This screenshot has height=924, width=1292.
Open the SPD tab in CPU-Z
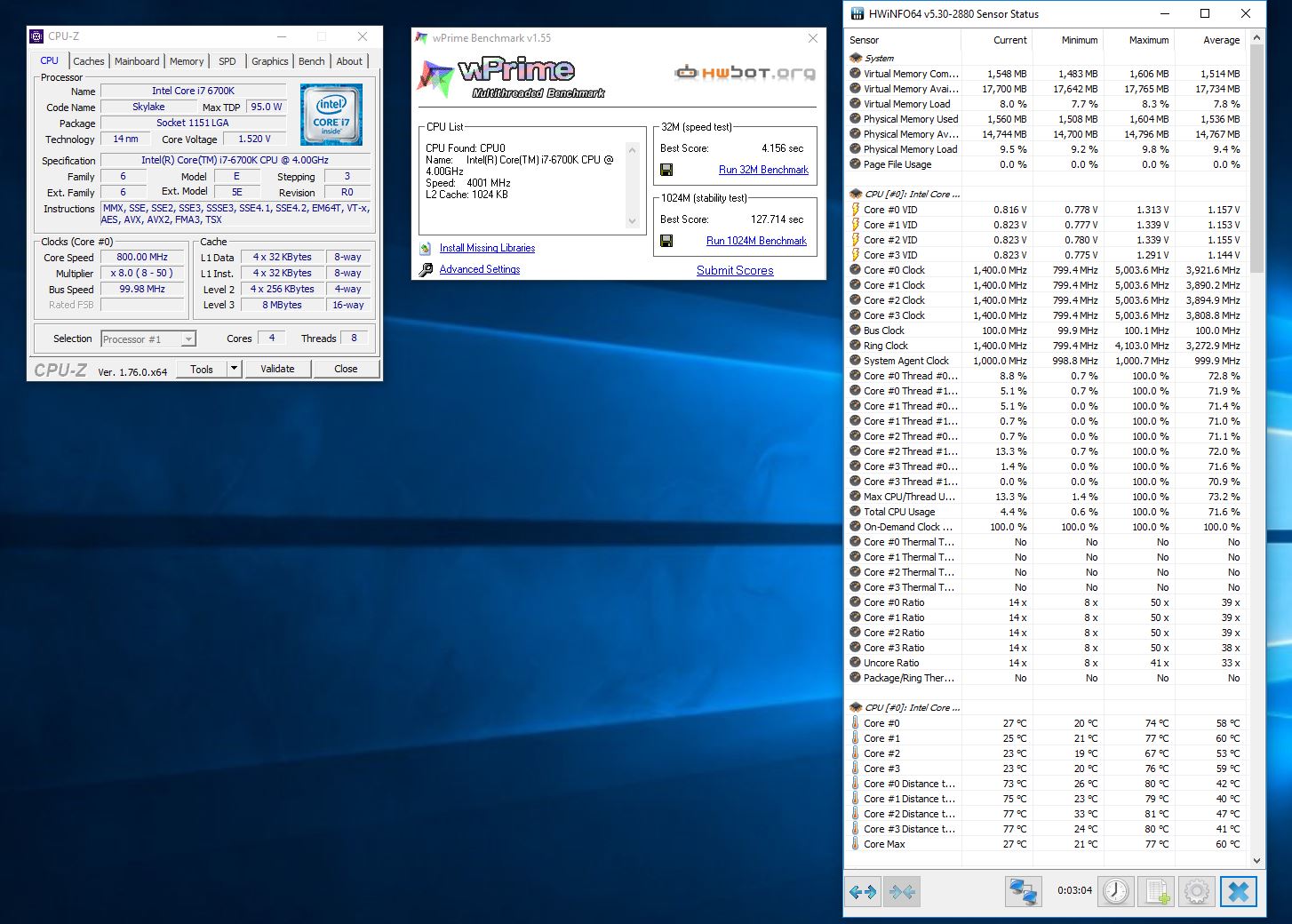227,61
